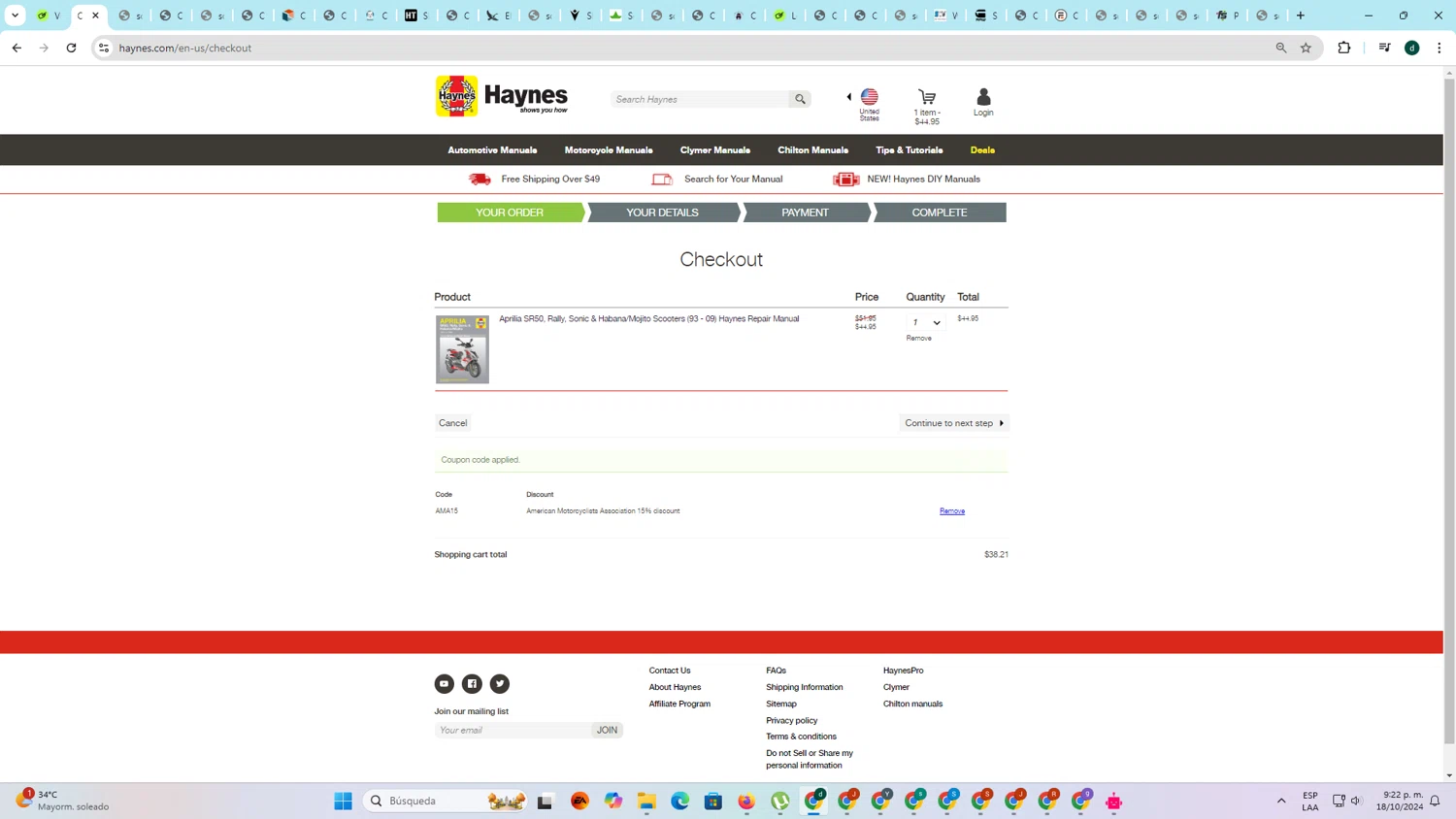Click the Login user icon
The height and width of the screenshot is (819, 1456).
(x=983, y=97)
